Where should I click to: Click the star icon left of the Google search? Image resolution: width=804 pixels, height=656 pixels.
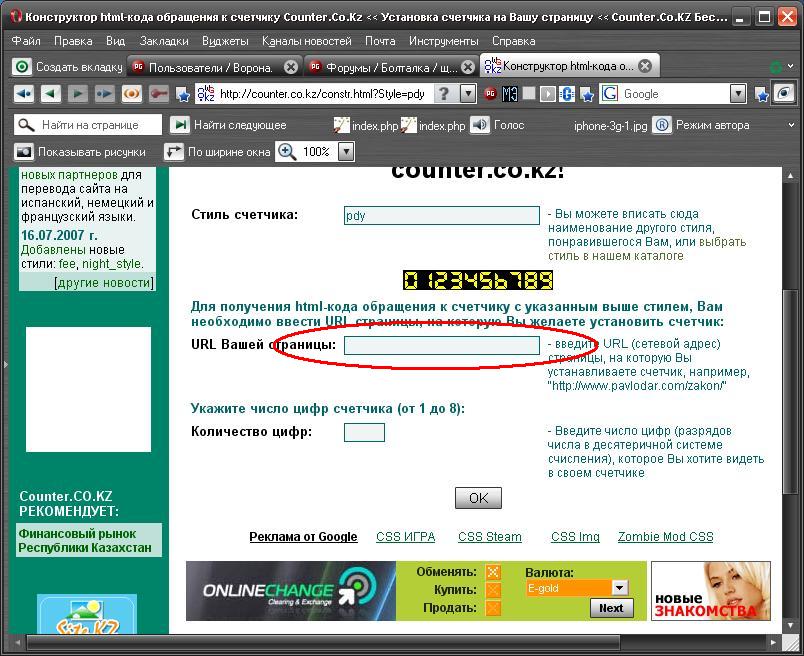(587, 94)
